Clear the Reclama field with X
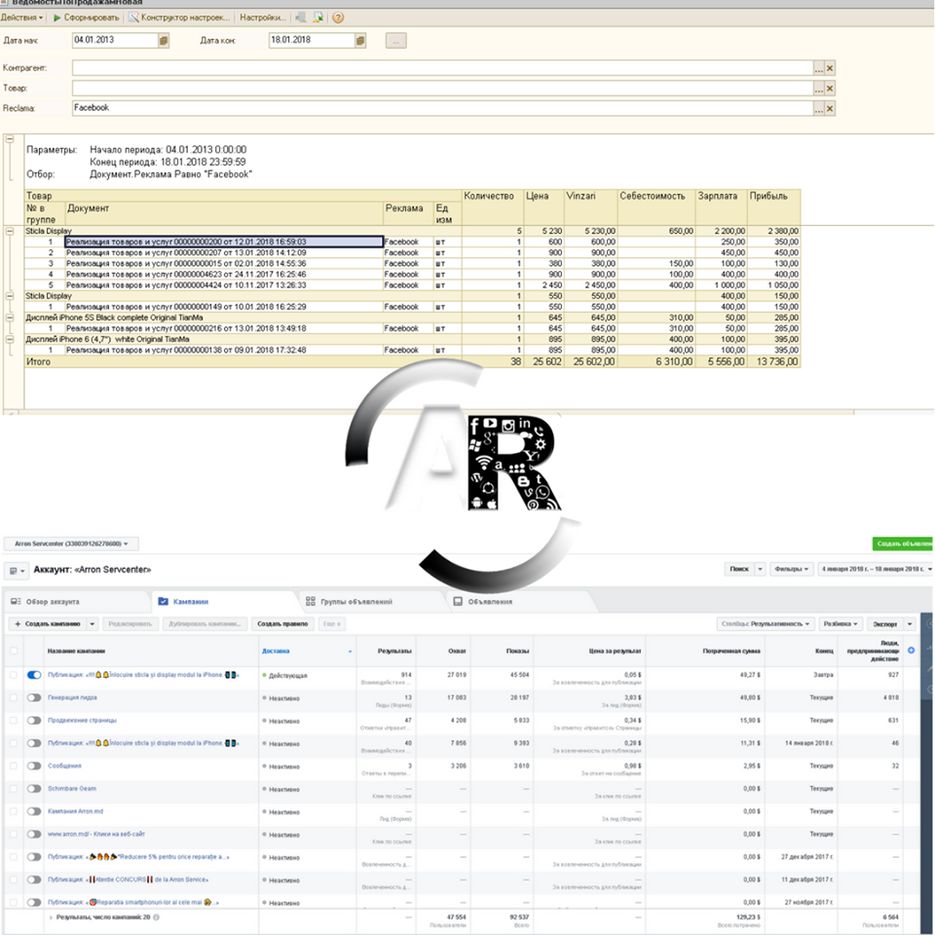935x935 pixels. pos(829,109)
